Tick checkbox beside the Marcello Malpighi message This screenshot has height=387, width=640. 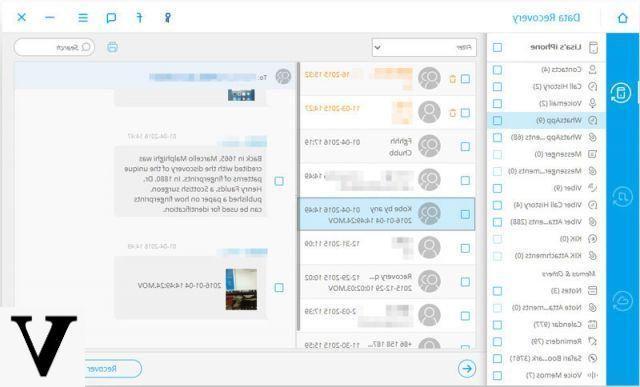pos(279,181)
